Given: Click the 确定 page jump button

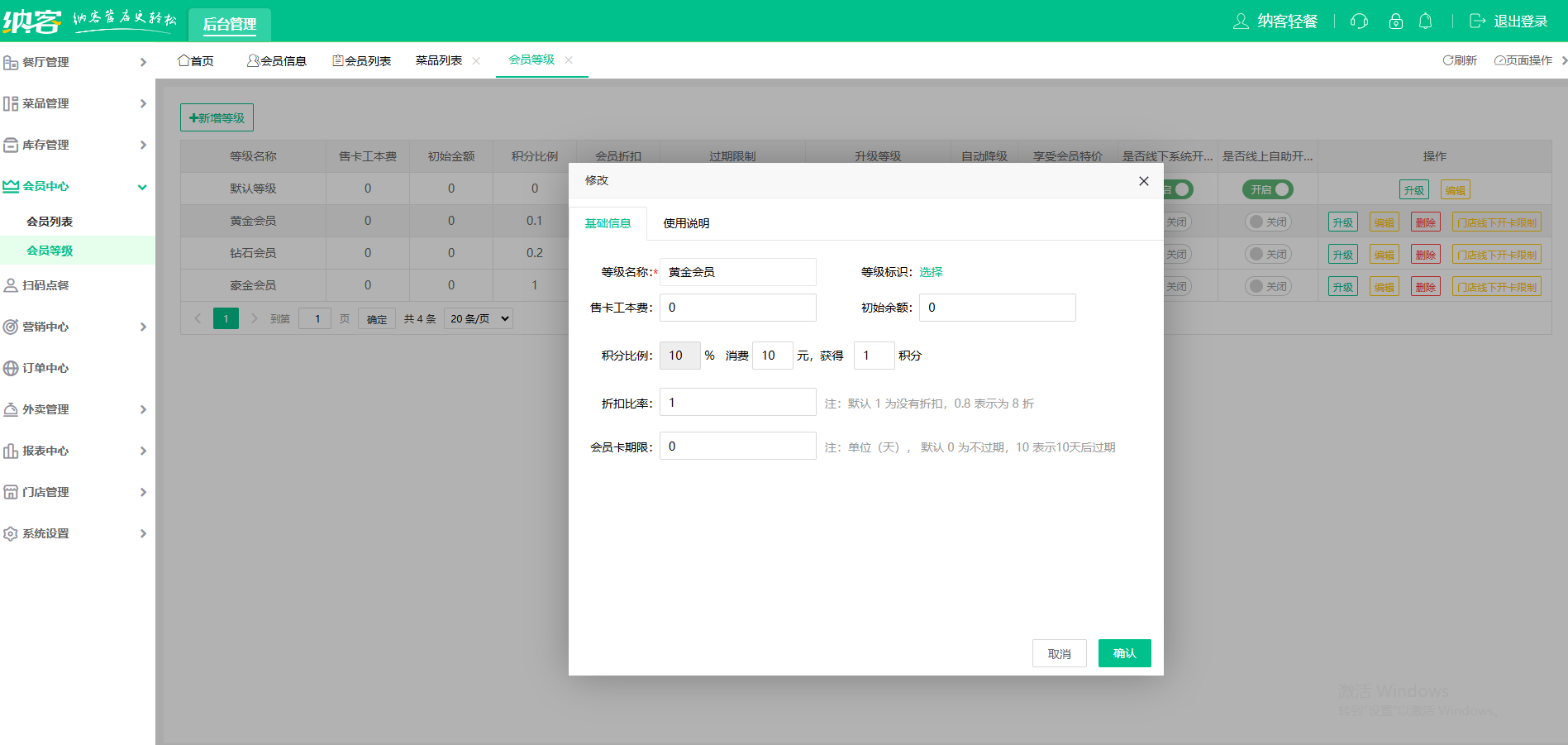Looking at the screenshot, I should [376, 318].
